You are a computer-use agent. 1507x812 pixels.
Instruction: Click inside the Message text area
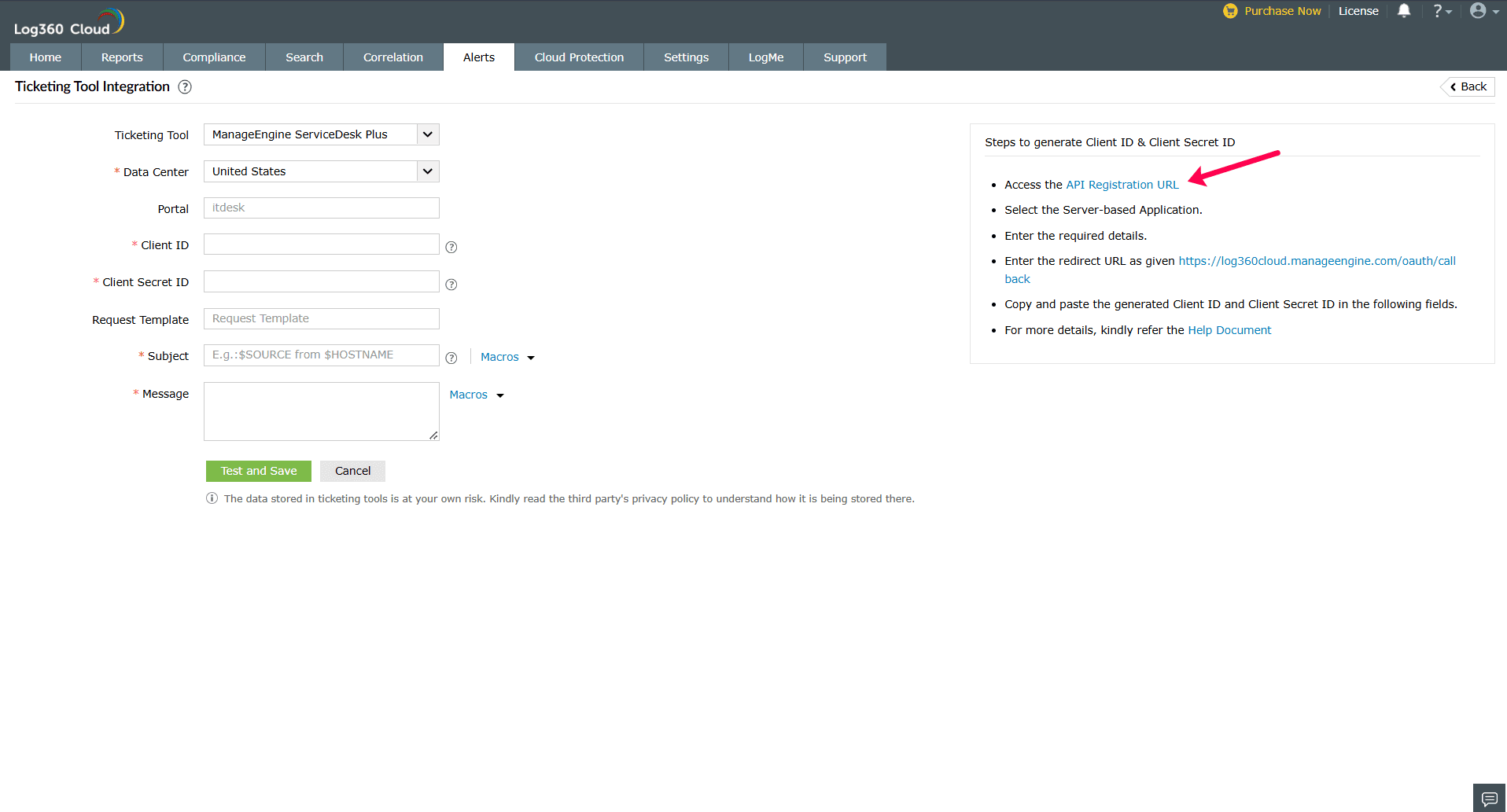[322, 412]
